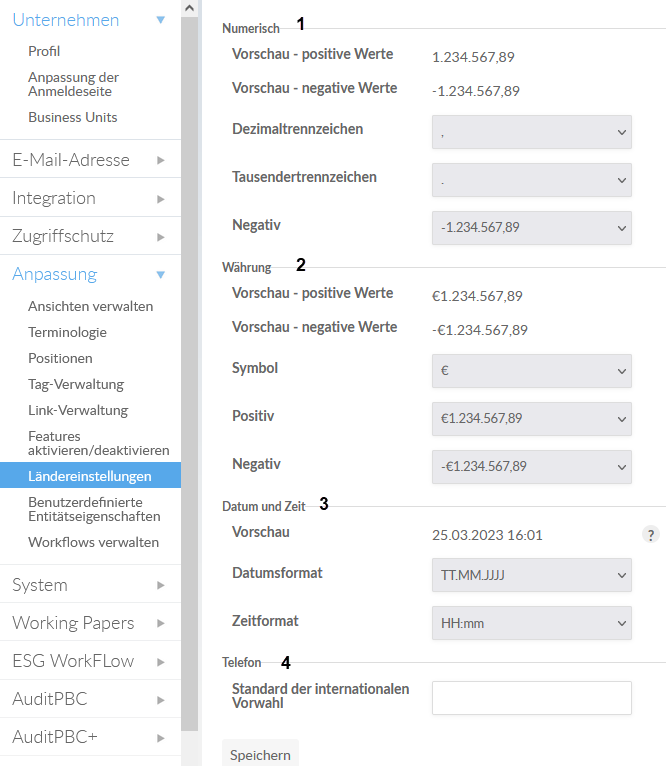This screenshot has width=666, height=766.
Task: Open the Profil menu entry
Action: click(x=44, y=51)
